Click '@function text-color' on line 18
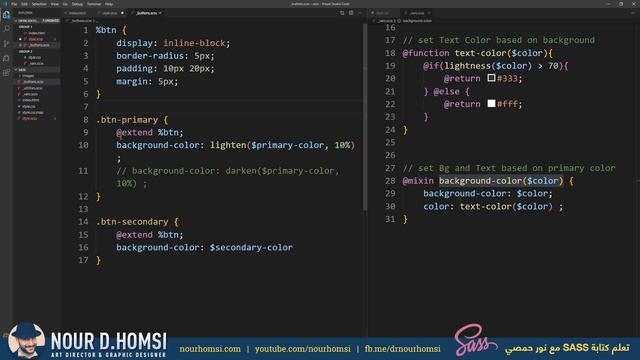Image resolution: width=640 pixels, height=360 pixels. [x=454, y=53]
